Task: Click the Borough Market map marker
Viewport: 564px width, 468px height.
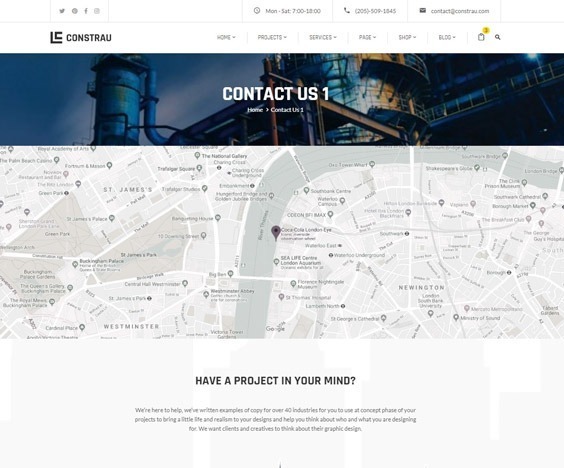Action: tap(533, 205)
